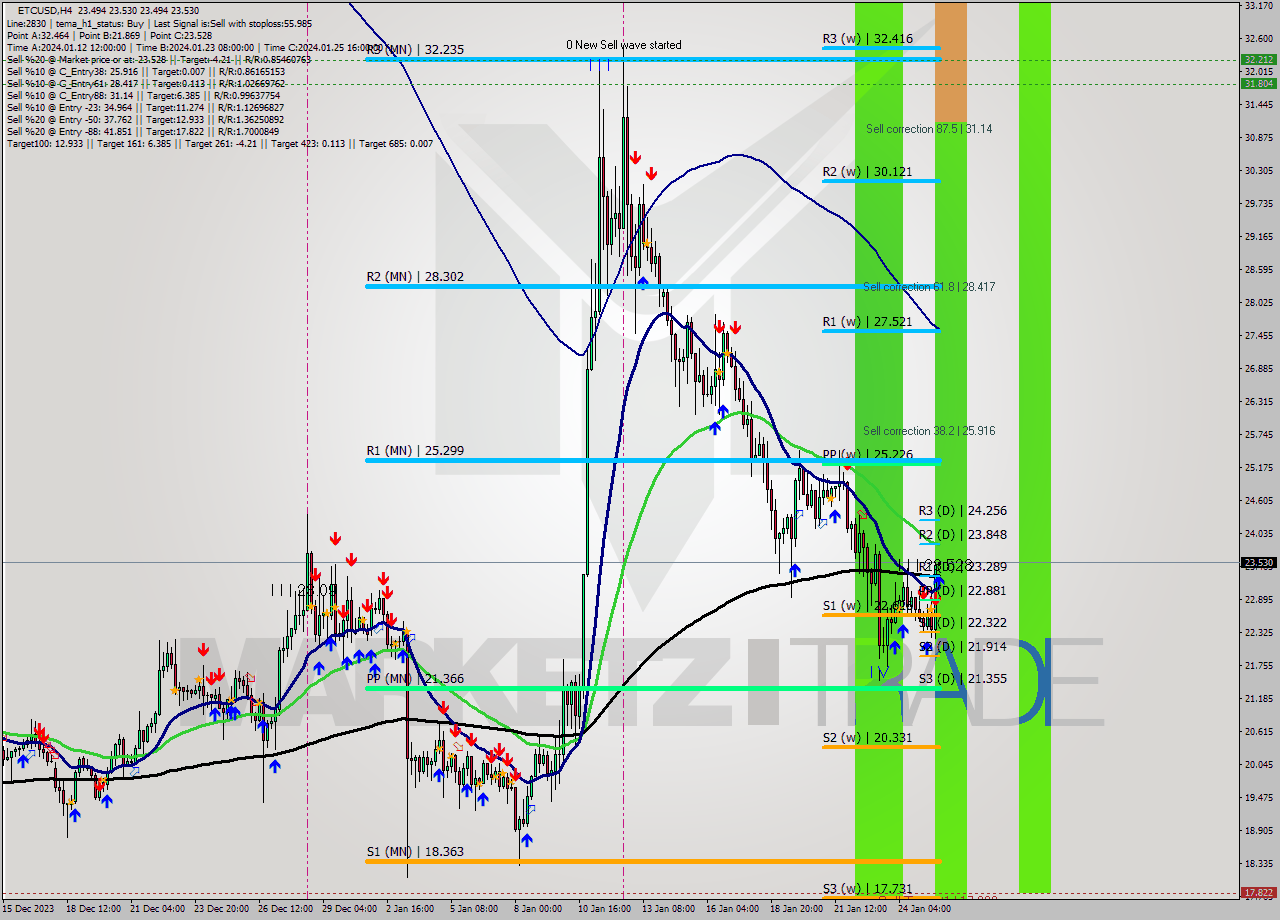Click the '21 Dec 04:00' date label
This screenshot has height=920, width=1280.
click(158, 909)
